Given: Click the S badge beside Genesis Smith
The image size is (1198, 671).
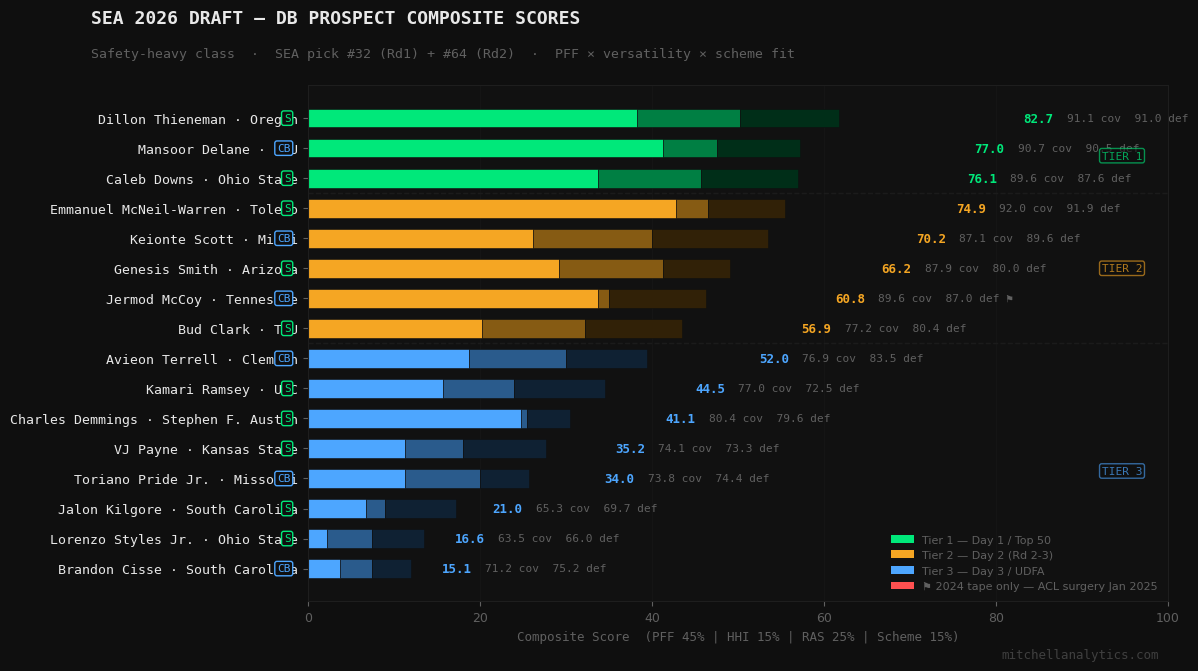Looking at the screenshot, I should click(287, 268).
